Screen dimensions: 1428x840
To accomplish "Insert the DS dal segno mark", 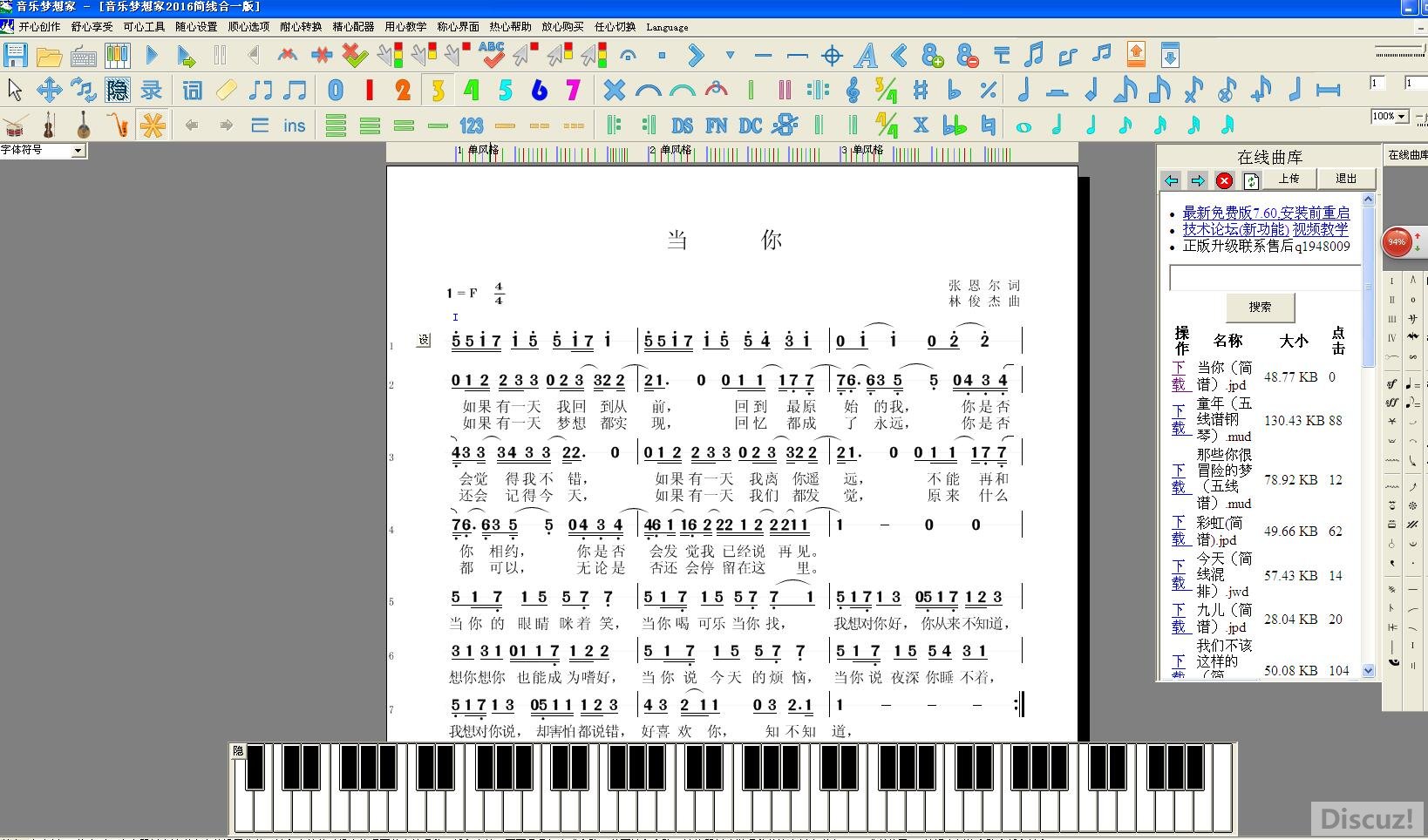I will pos(683,125).
